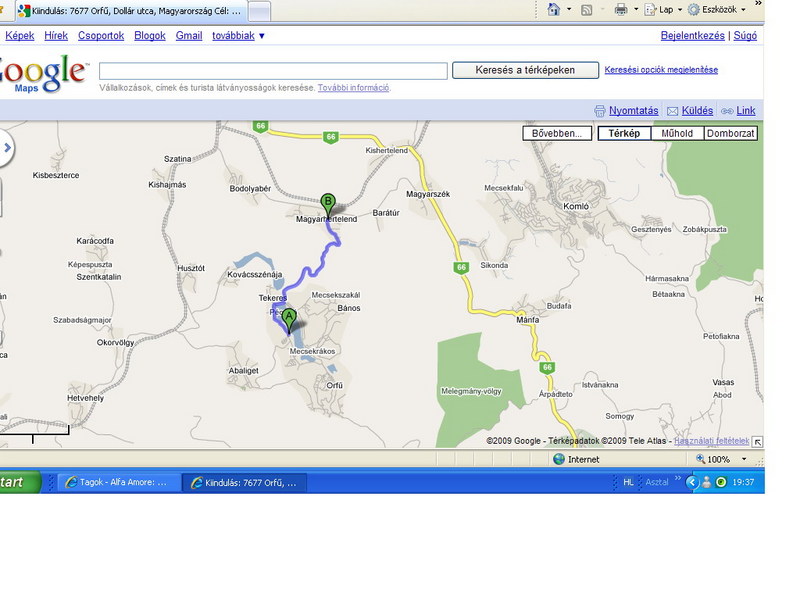Click the RSS feeds toolbar icon

tap(587, 10)
